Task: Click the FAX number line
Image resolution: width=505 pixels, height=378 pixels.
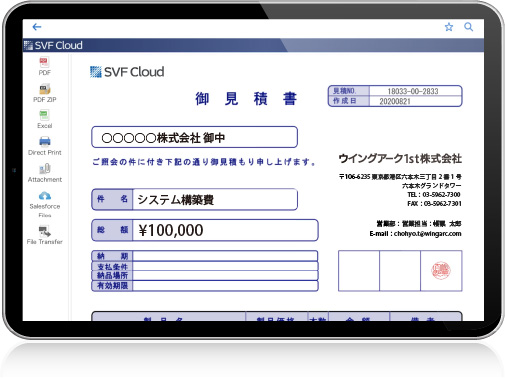Action: tap(434, 204)
